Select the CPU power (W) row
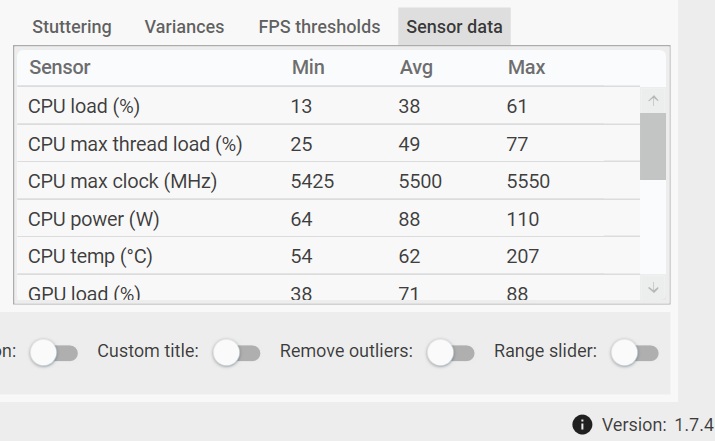Image resolution: width=715 pixels, height=441 pixels. coord(328,219)
